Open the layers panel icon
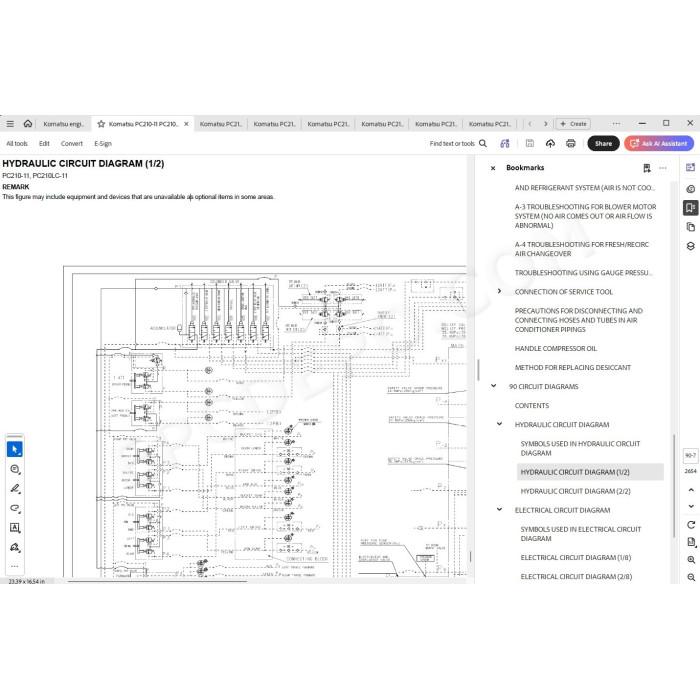The width and height of the screenshot is (700, 700). (691, 246)
